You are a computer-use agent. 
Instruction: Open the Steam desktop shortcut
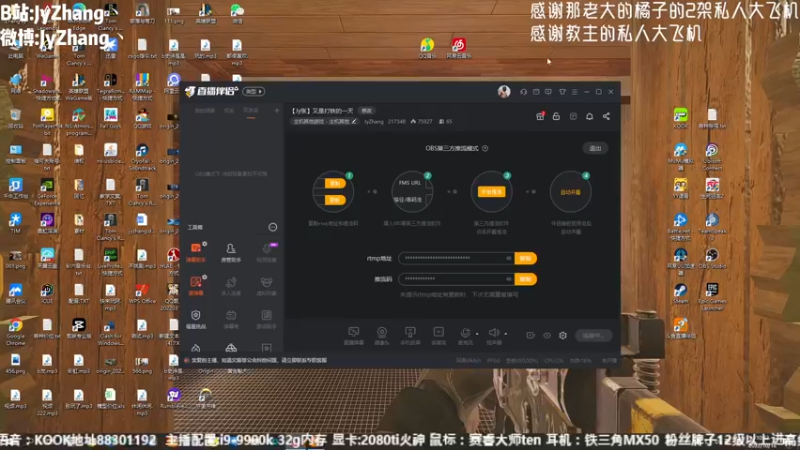(x=680, y=294)
